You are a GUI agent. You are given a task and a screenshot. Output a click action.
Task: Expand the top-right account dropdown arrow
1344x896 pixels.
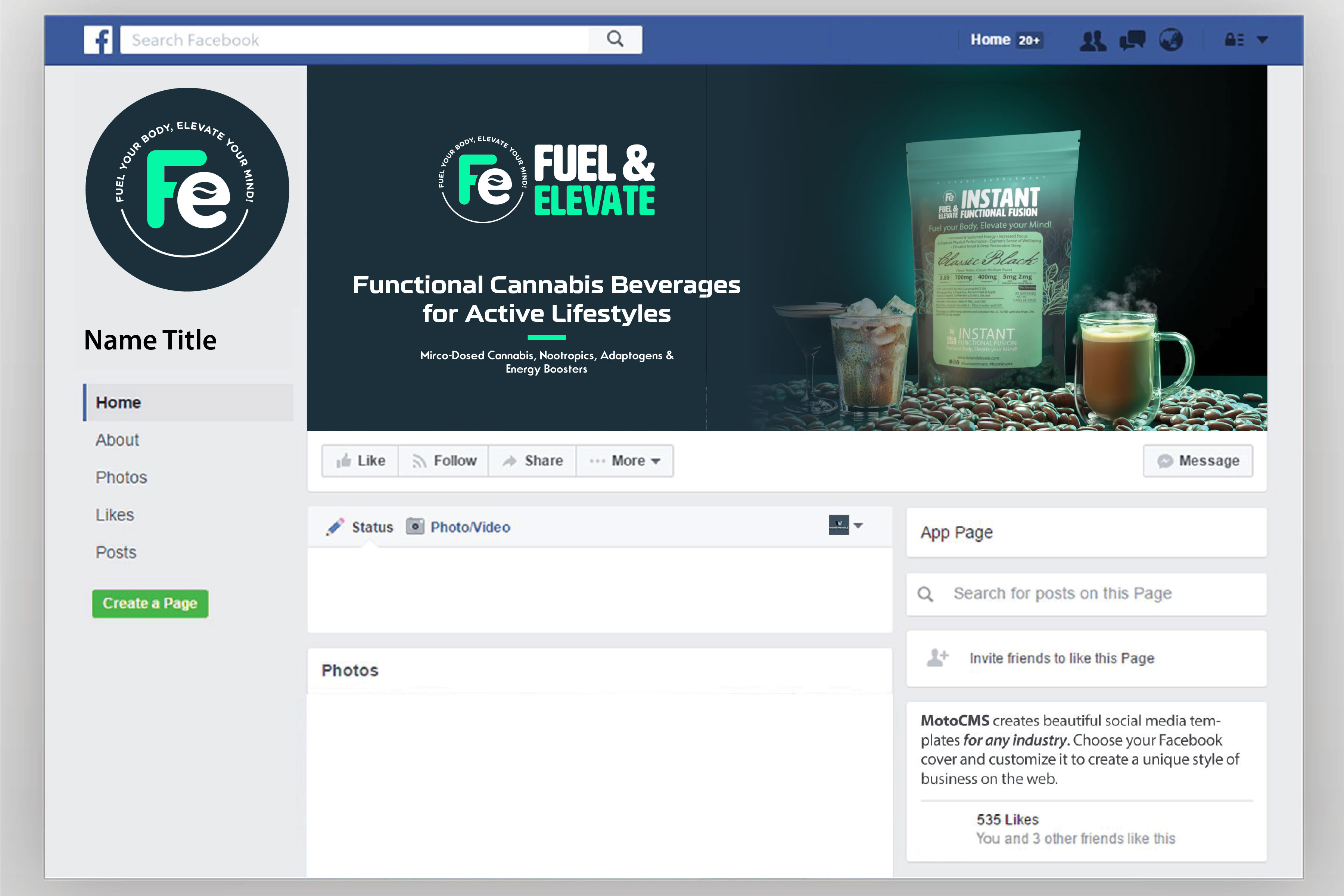pyautogui.click(x=1262, y=40)
